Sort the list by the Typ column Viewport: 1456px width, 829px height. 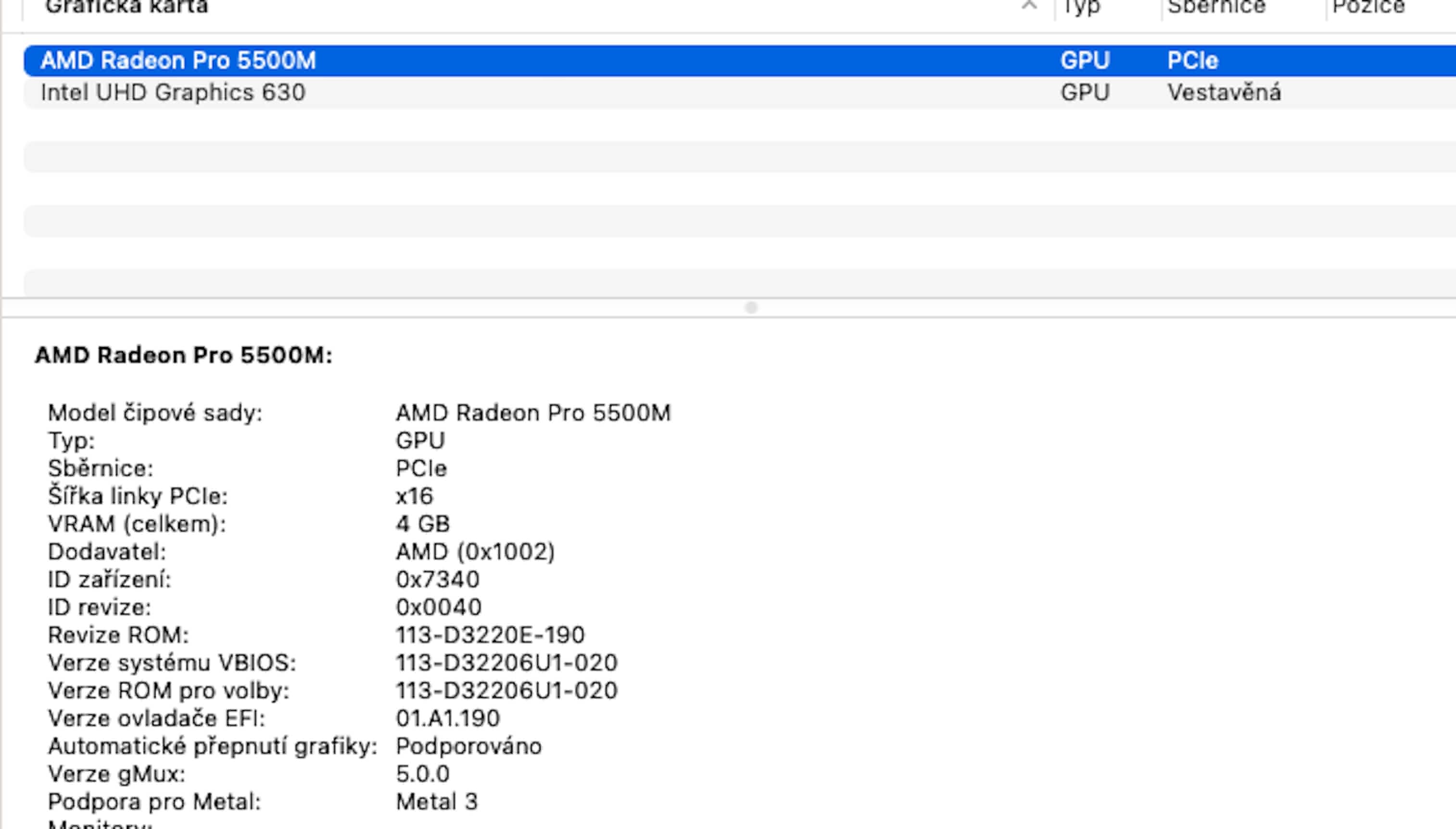[1082, 7]
